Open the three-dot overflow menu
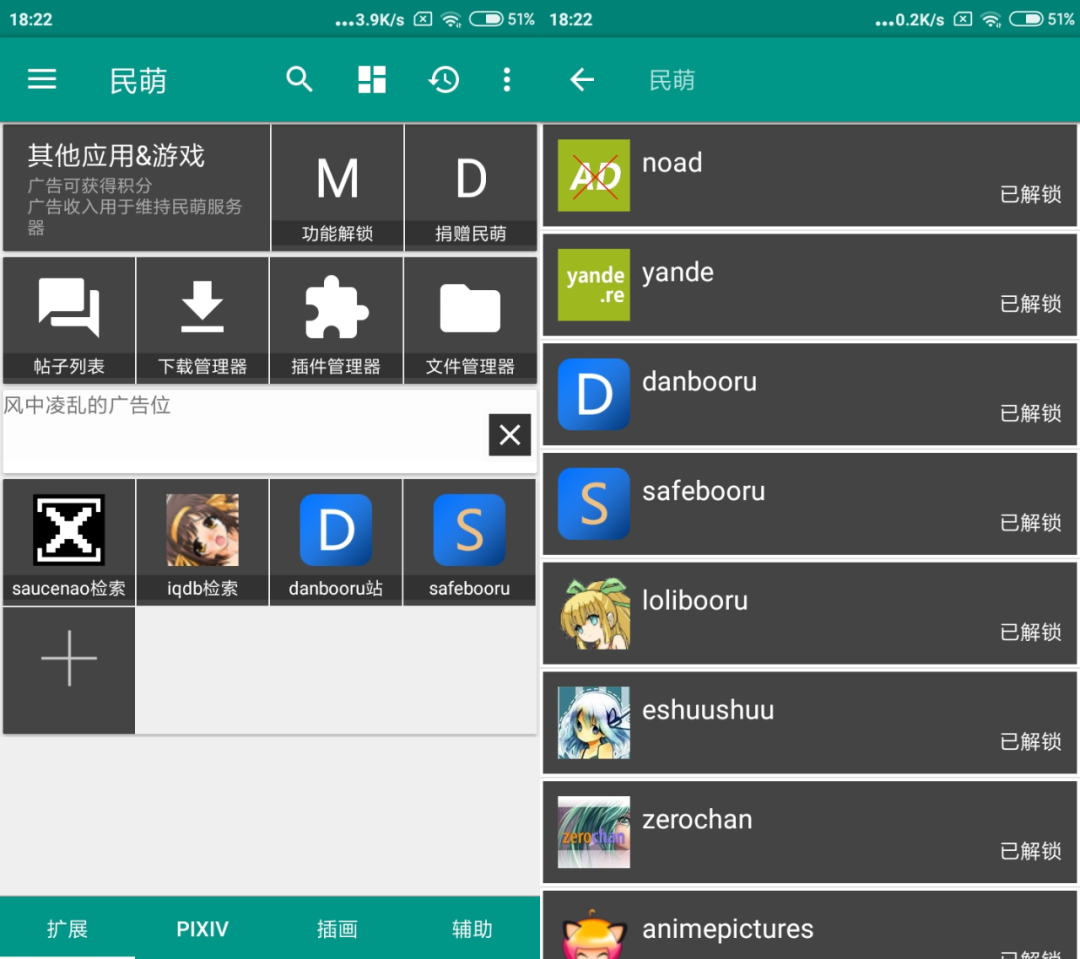The width and height of the screenshot is (1080, 959). click(507, 80)
